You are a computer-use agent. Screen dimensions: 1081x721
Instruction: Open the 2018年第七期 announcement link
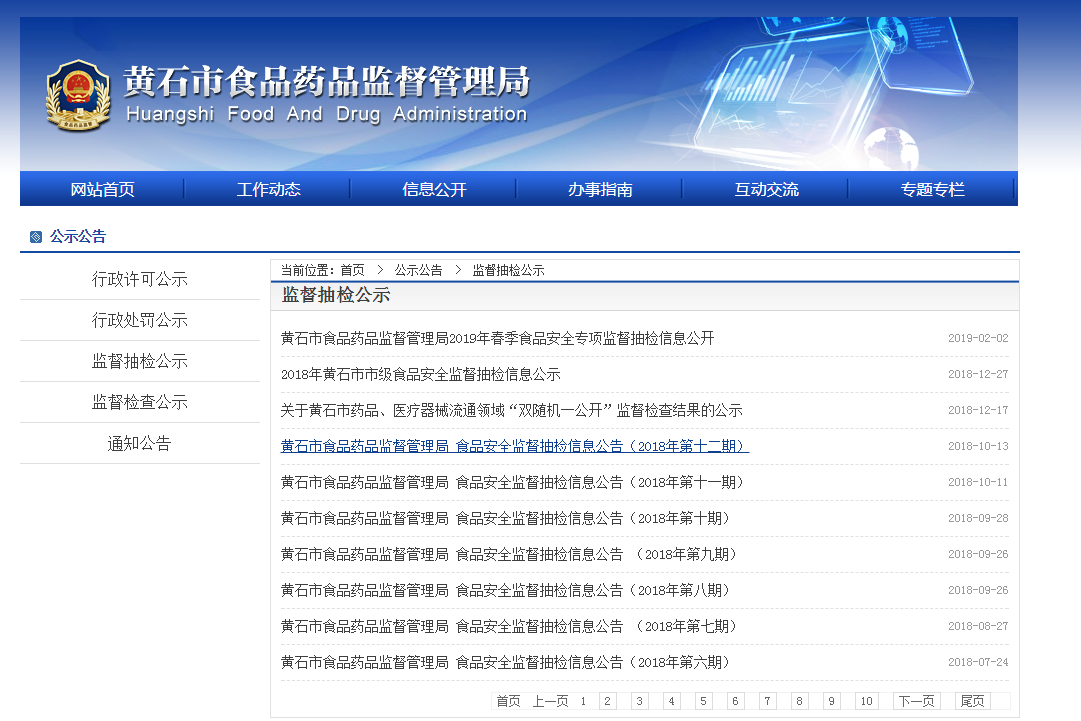(511, 626)
